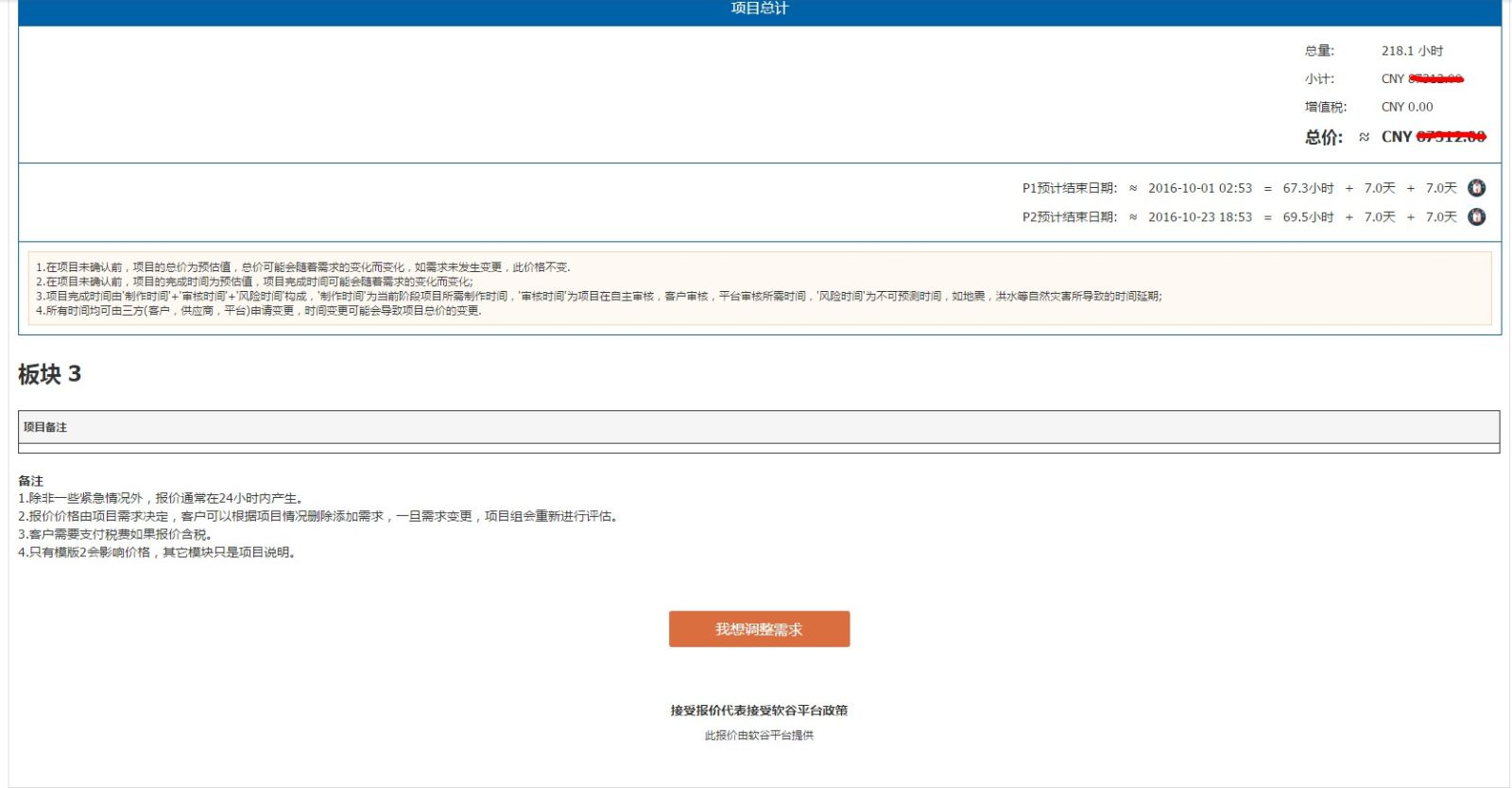Select the 69.5小时 duration value
1512x788 pixels.
(x=1308, y=217)
